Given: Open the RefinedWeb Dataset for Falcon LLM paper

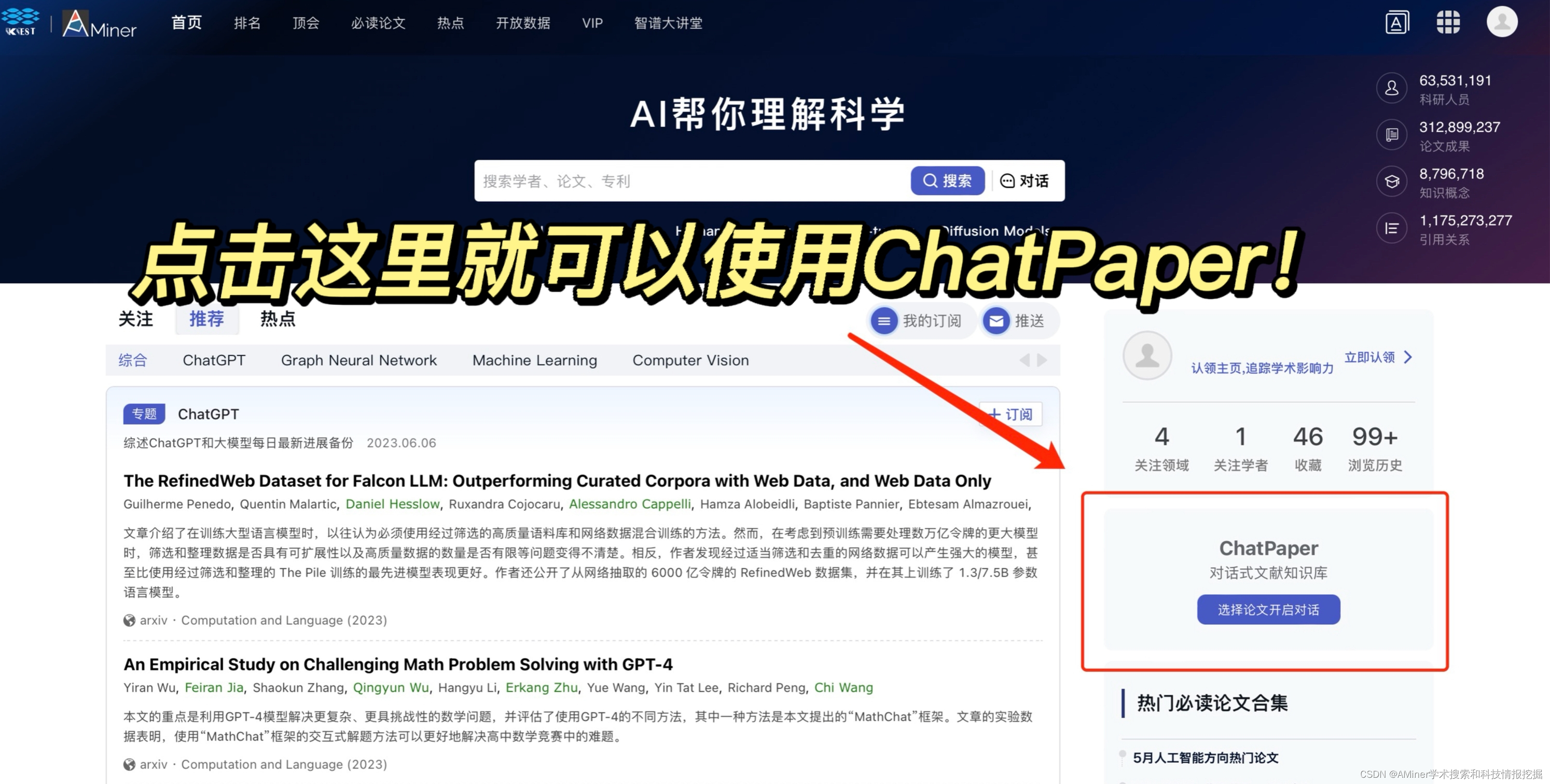Looking at the screenshot, I should click(557, 482).
